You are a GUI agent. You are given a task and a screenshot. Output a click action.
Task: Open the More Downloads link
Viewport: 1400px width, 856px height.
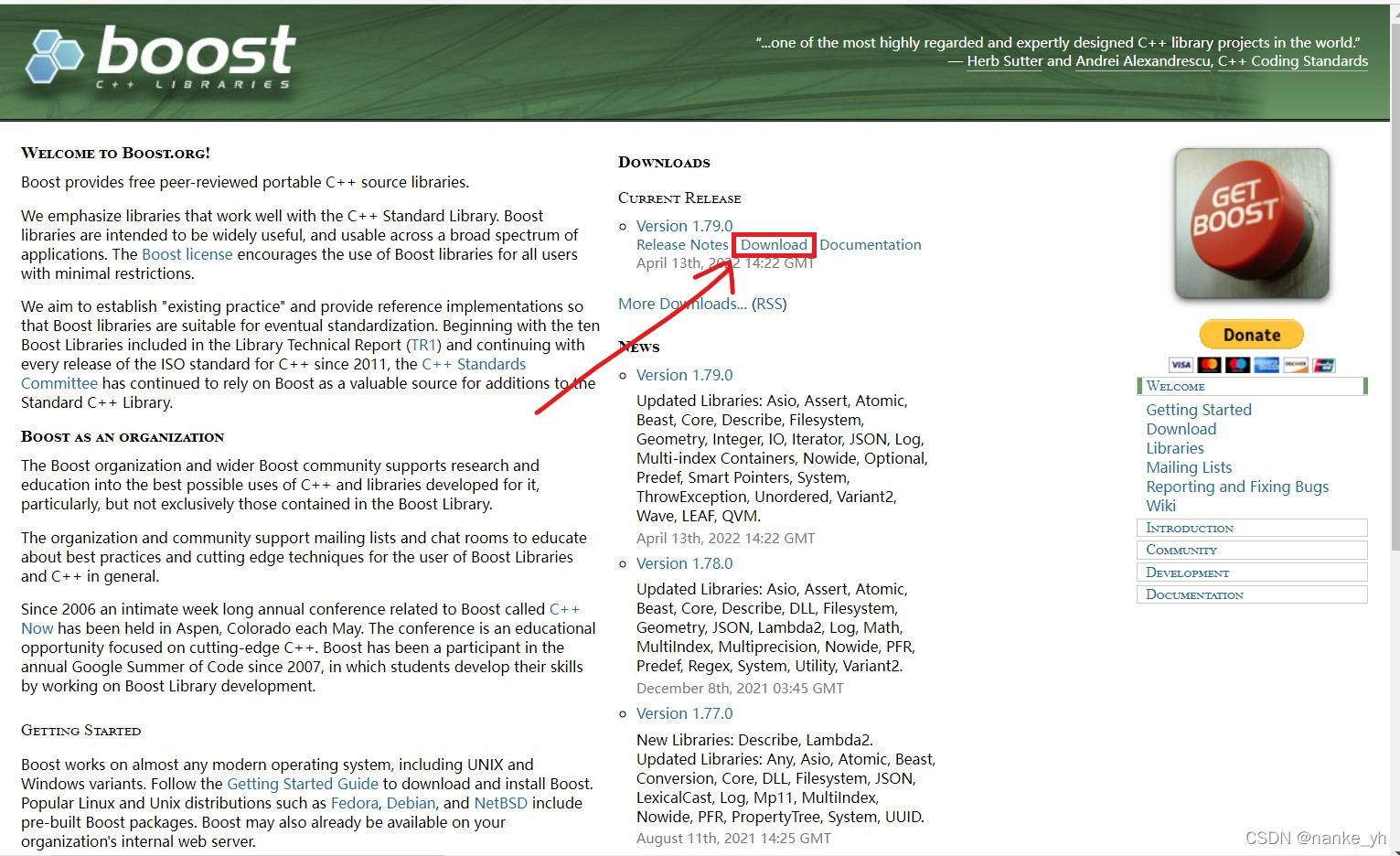click(682, 304)
